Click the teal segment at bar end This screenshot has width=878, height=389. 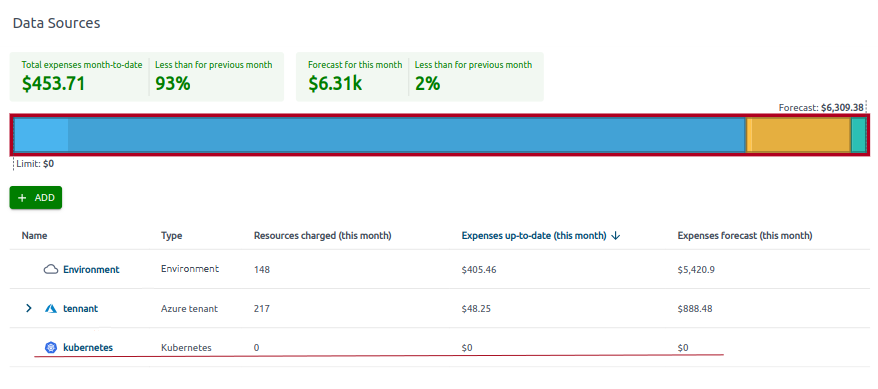coord(858,135)
